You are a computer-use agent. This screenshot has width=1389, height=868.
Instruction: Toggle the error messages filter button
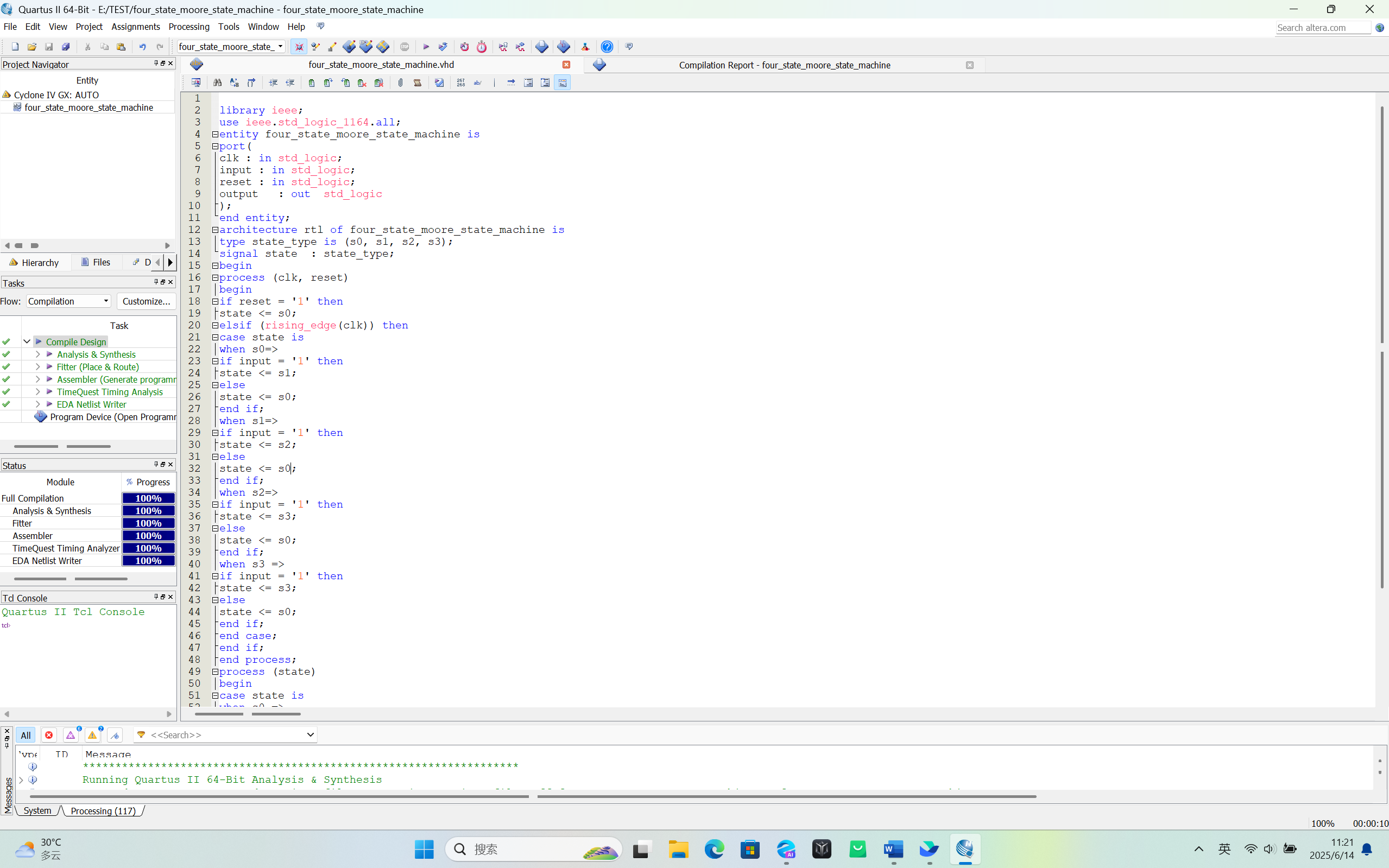point(49,735)
